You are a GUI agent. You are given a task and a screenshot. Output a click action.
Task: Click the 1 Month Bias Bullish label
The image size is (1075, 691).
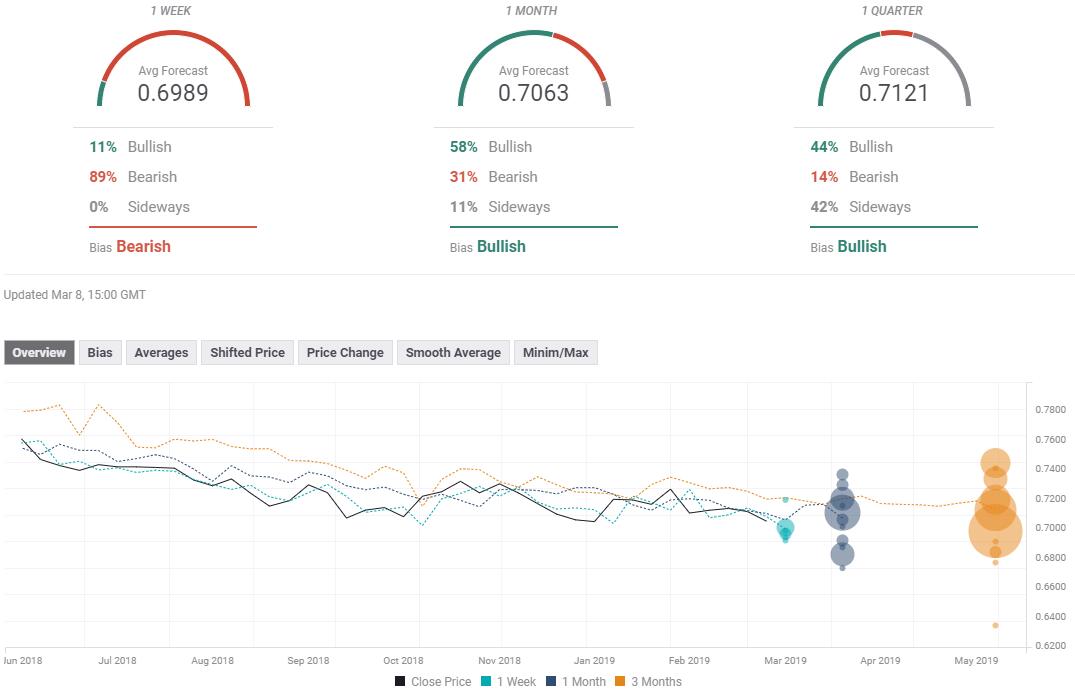click(x=488, y=247)
